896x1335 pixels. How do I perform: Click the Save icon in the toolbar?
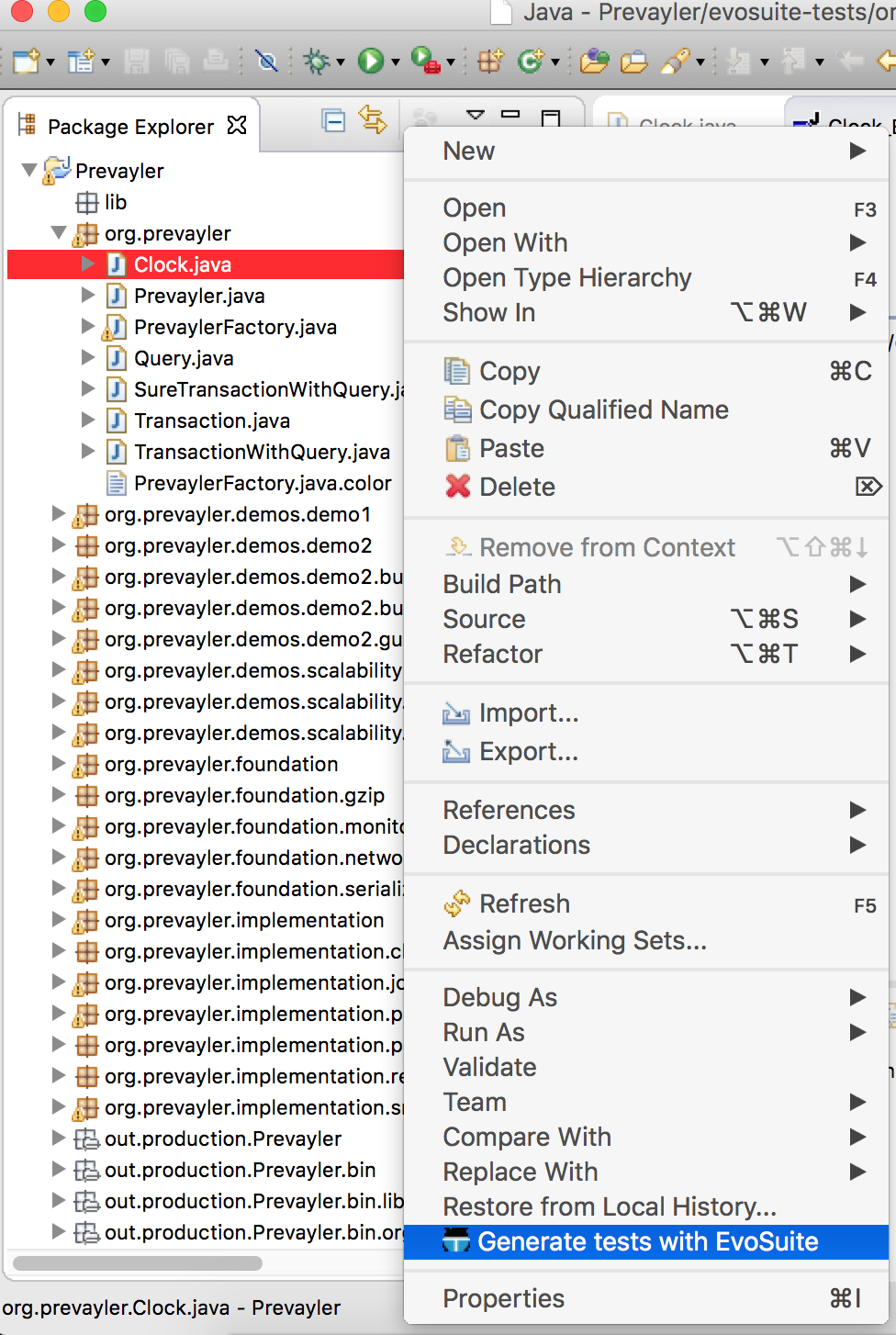point(136,61)
